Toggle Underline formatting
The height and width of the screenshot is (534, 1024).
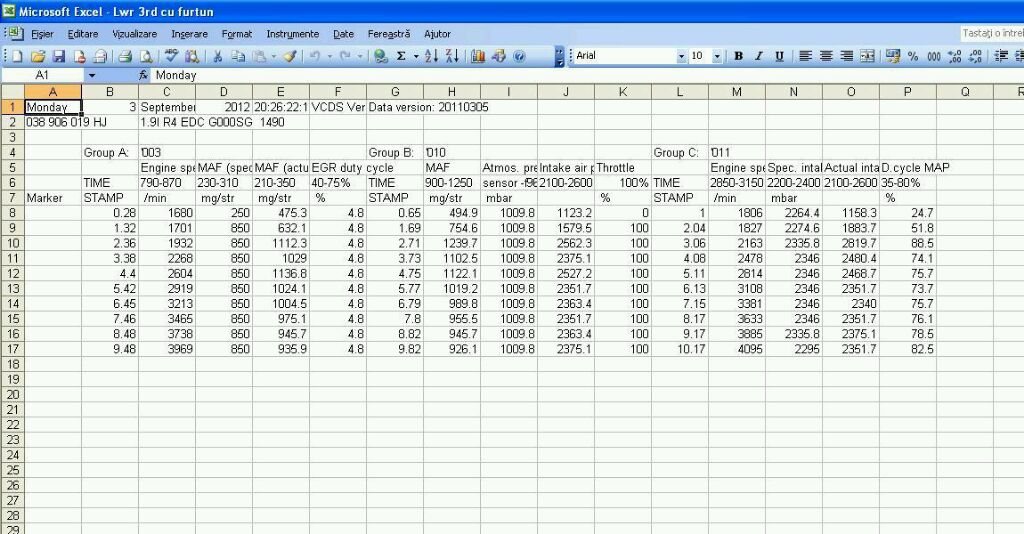click(x=779, y=57)
